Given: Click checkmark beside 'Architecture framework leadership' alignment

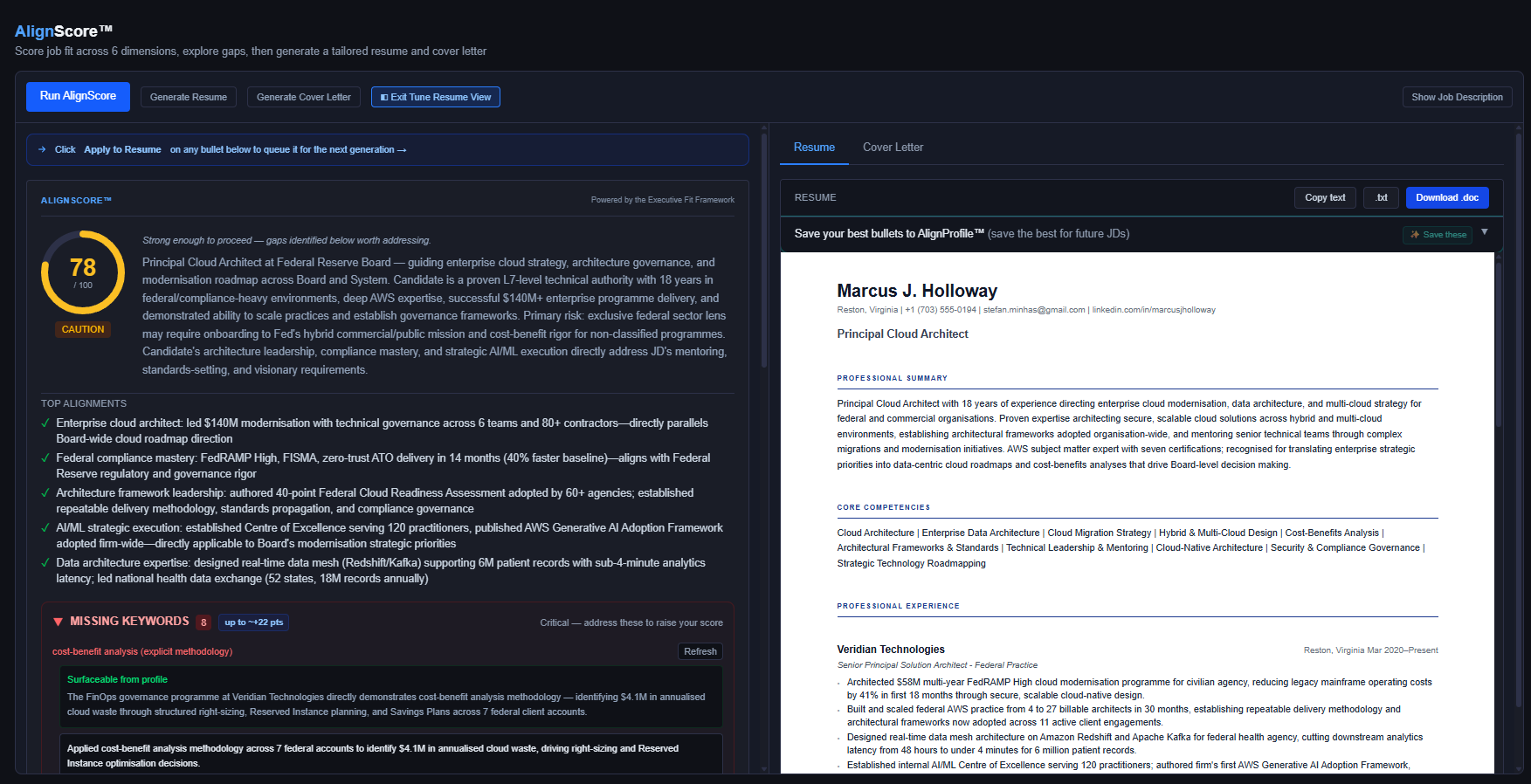Looking at the screenshot, I should (x=45, y=493).
